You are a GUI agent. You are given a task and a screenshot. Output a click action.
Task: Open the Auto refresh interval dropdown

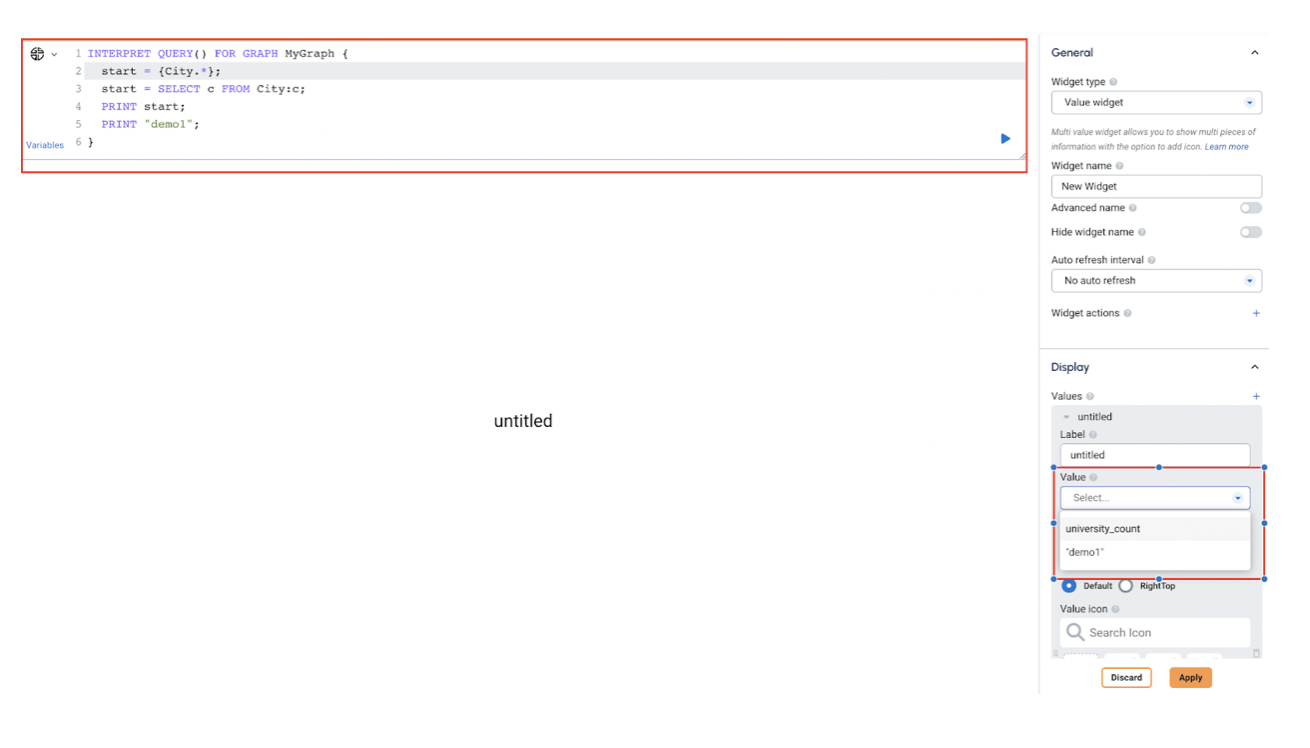pyautogui.click(x=1156, y=280)
